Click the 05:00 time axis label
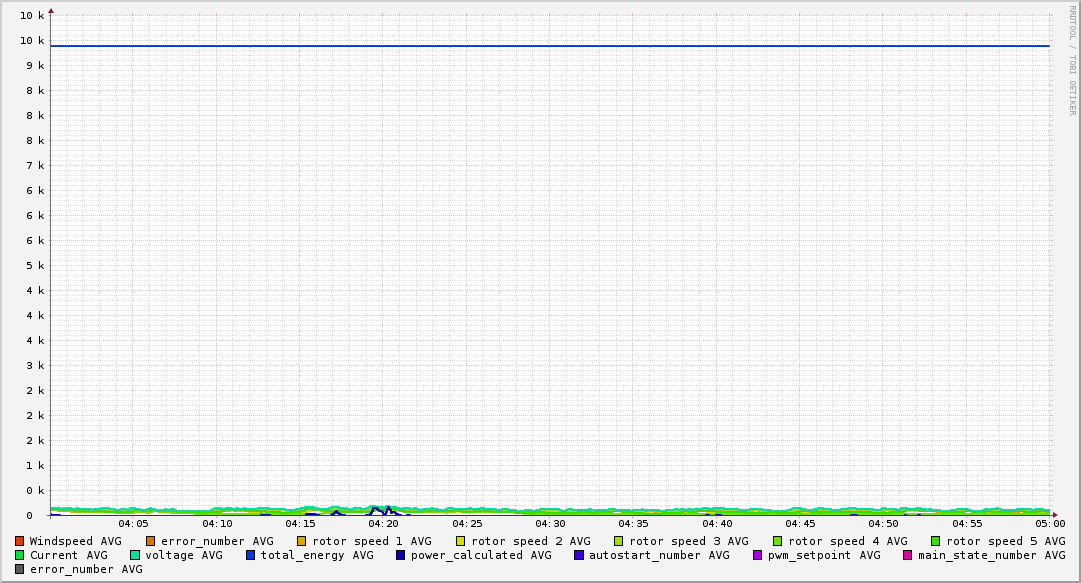The image size is (1081, 583). click(x=1049, y=523)
